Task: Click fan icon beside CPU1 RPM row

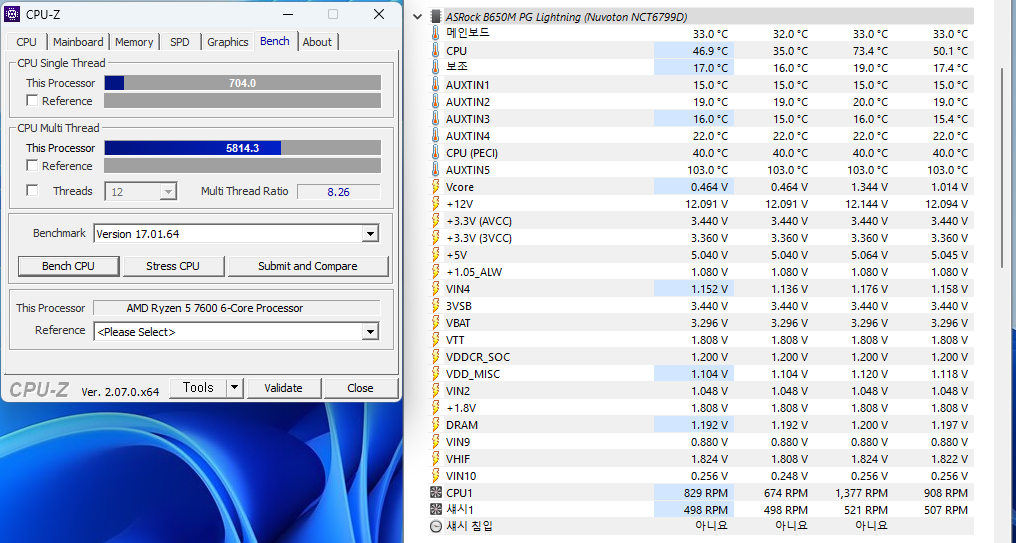Action: tap(436, 493)
